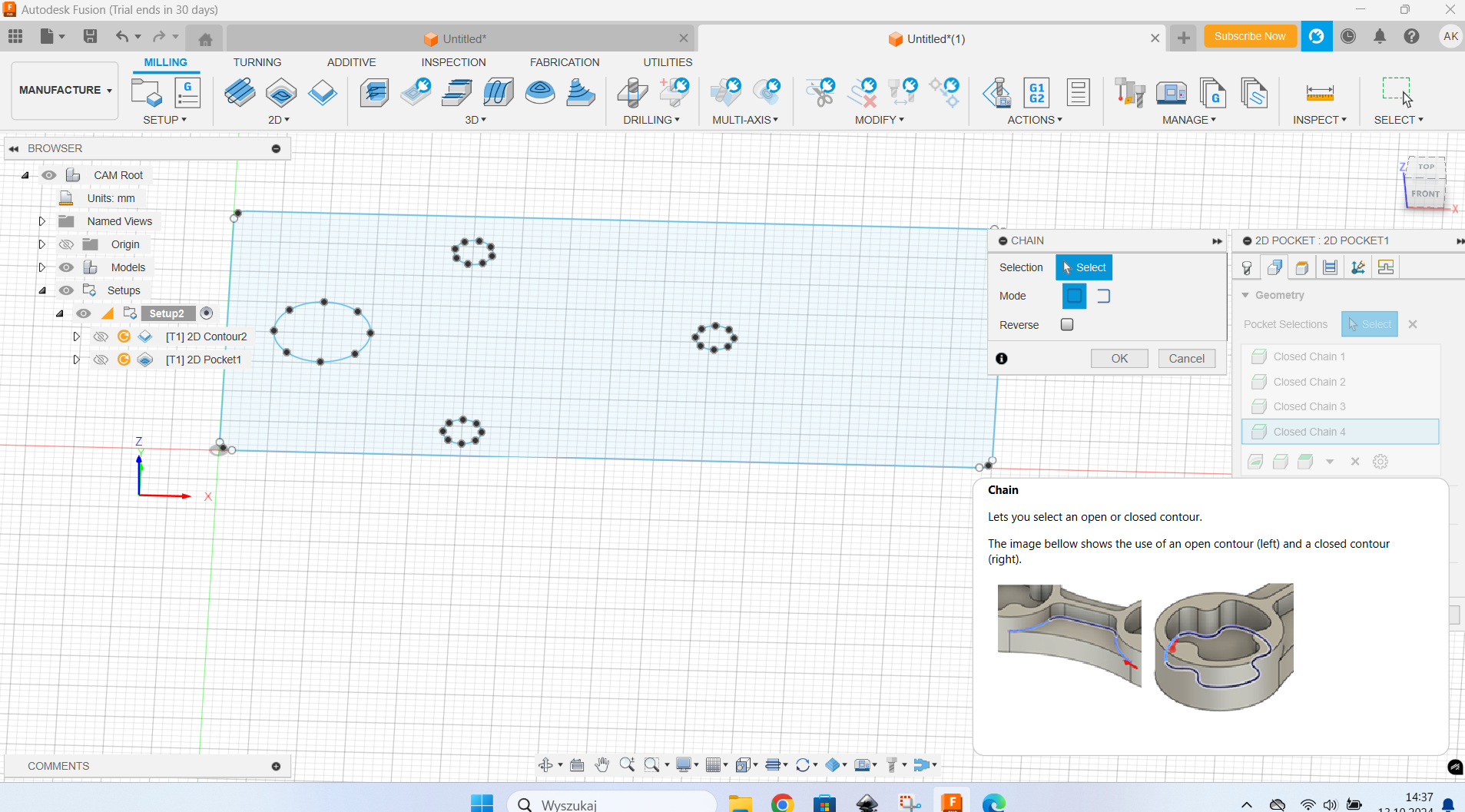Choose the 3D Adaptive Clearing icon
Image resolution: width=1465 pixels, height=812 pixels.
pos(374,93)
